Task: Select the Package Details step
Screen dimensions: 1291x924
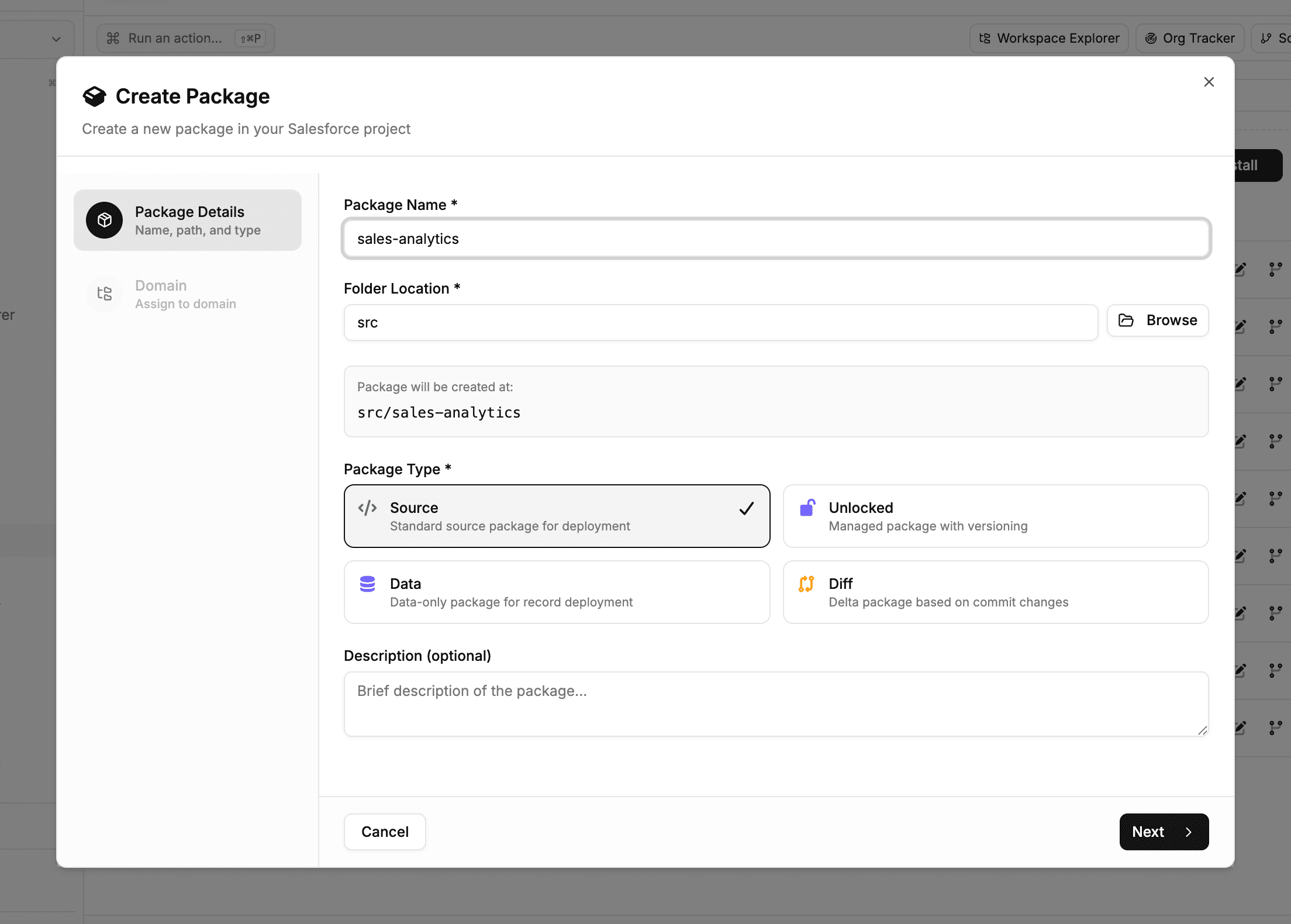Action: click(187, 220)
